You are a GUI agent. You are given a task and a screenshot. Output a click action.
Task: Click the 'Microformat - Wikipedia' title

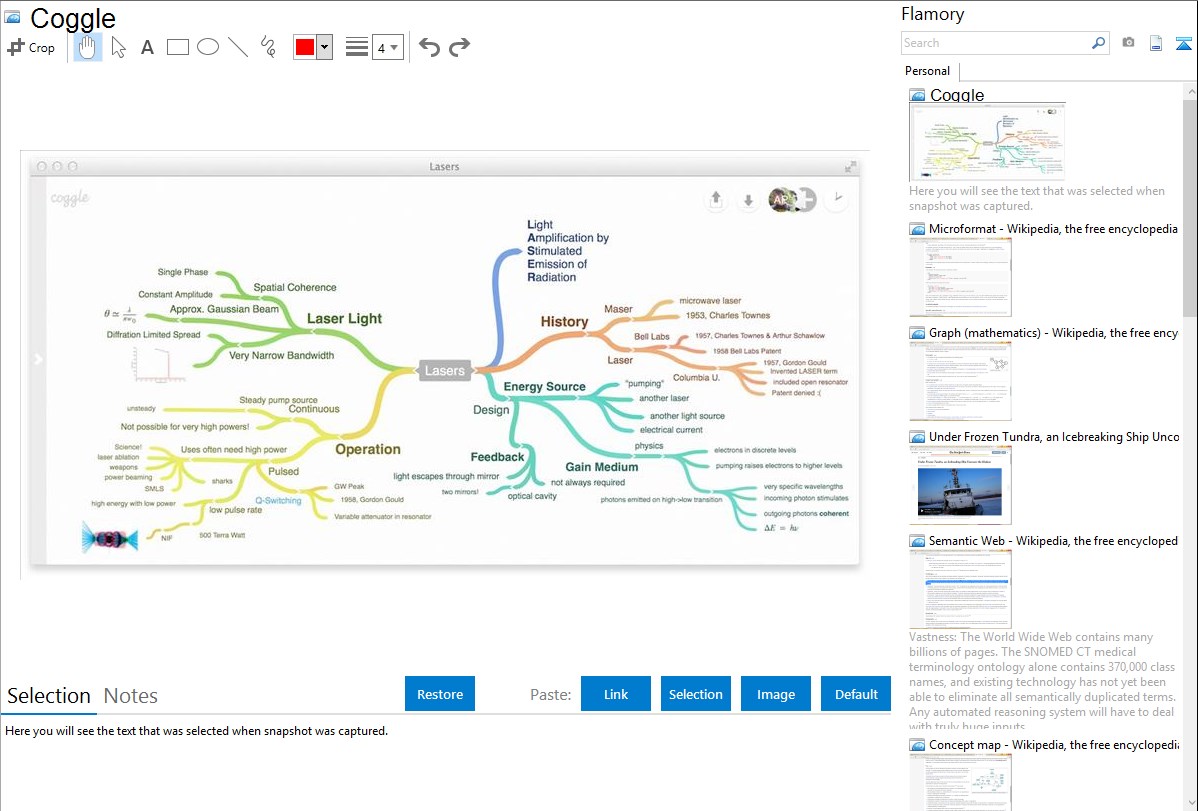click(1053, 229)
